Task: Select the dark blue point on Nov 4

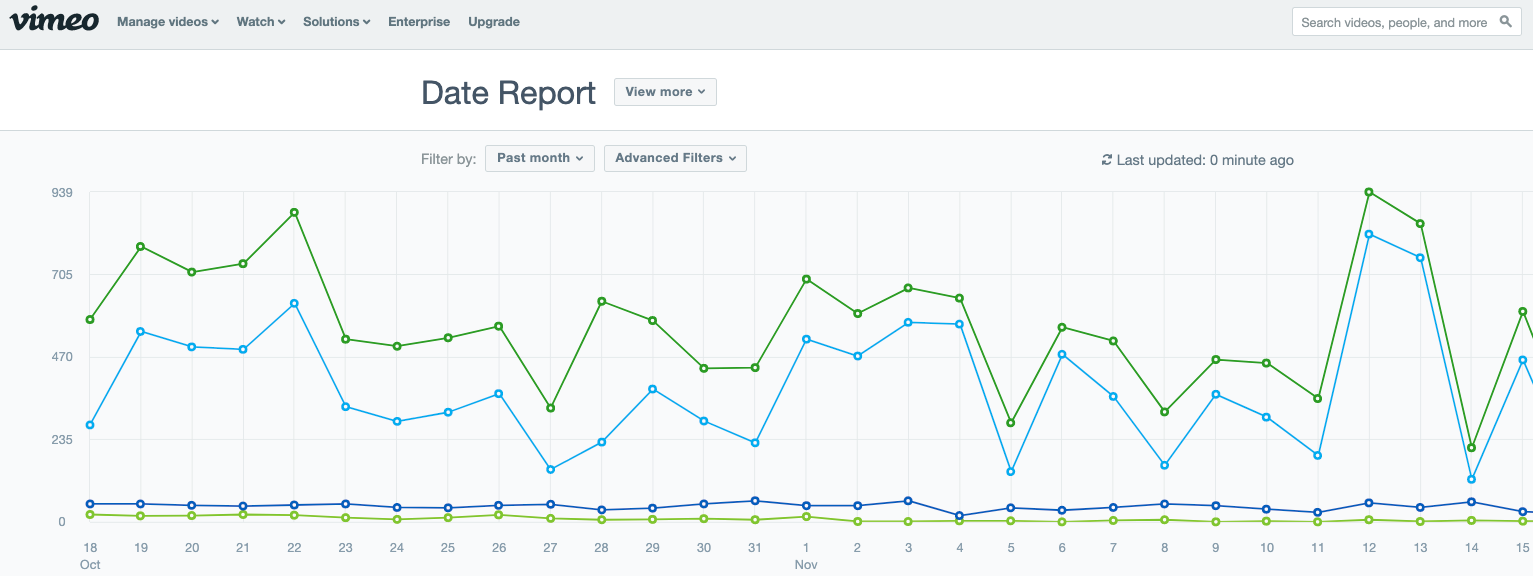Action: tap(959, 516)
